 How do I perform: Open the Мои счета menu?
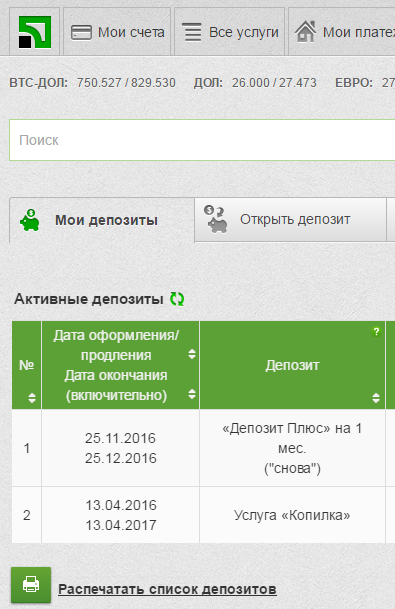click(117, 32)
